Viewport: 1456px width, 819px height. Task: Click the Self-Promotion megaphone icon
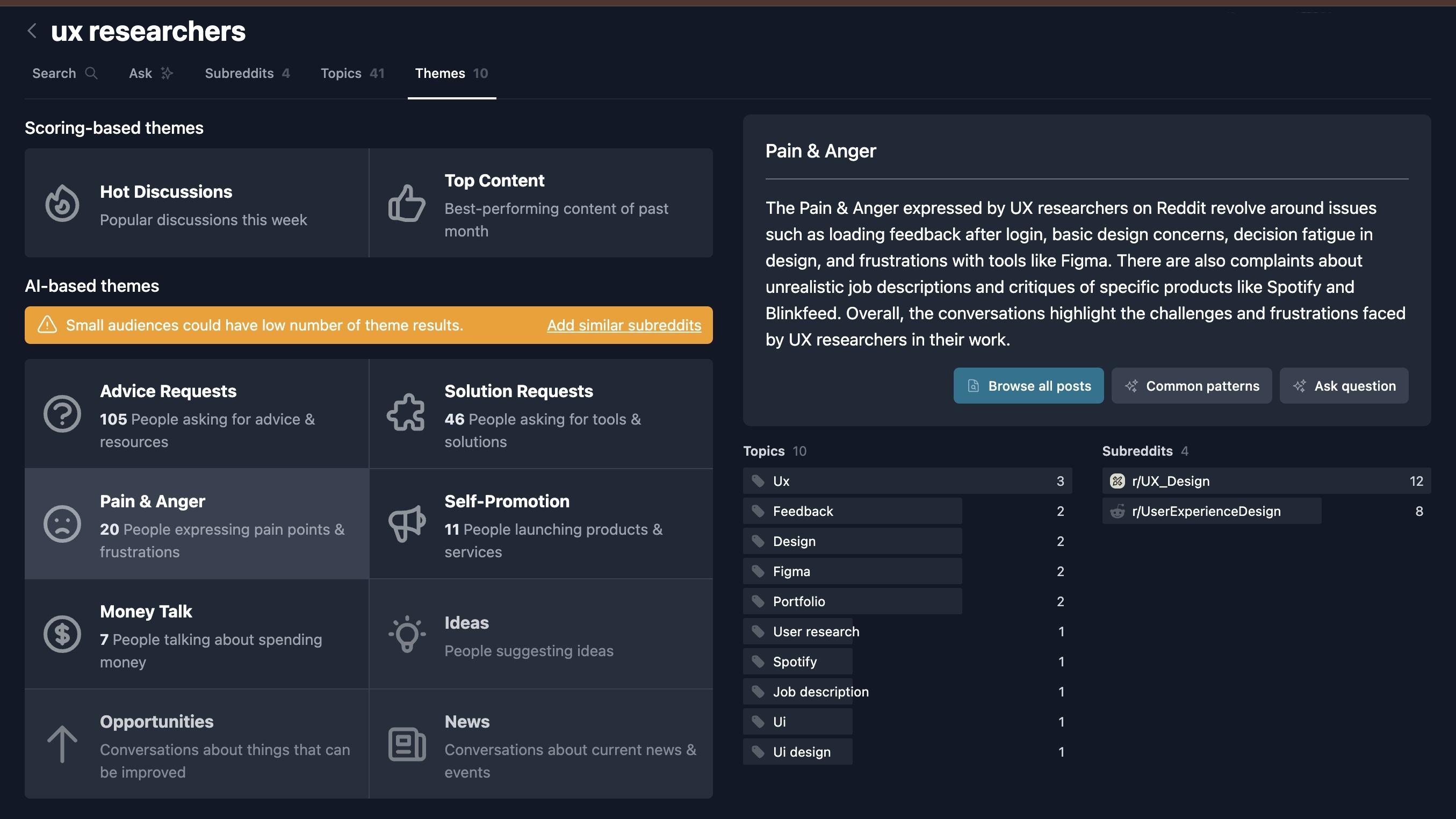[406, 523]
